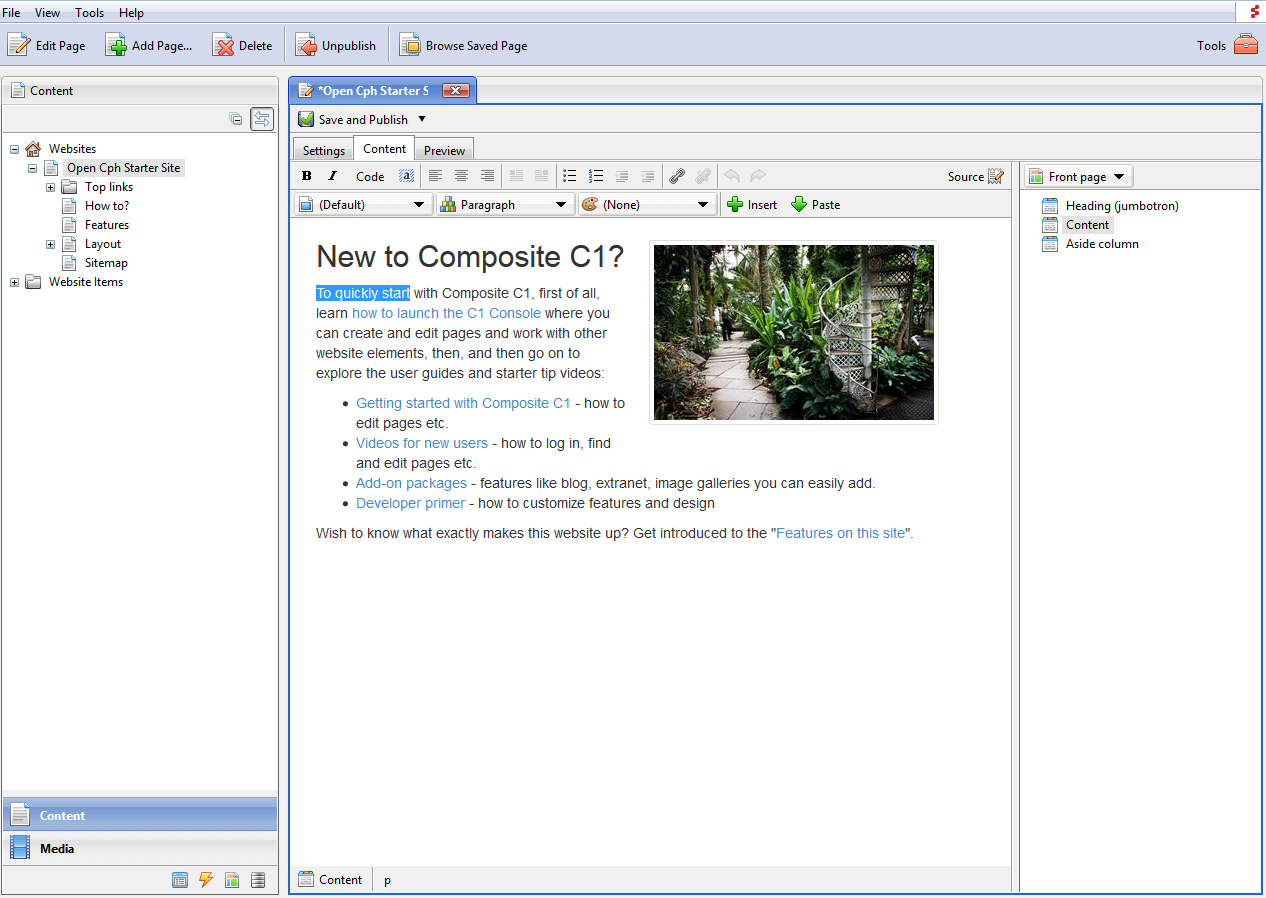Open the Save and Publish dropdown arrow
This screenshot has width=1266, height=898.
pos(420,119)
